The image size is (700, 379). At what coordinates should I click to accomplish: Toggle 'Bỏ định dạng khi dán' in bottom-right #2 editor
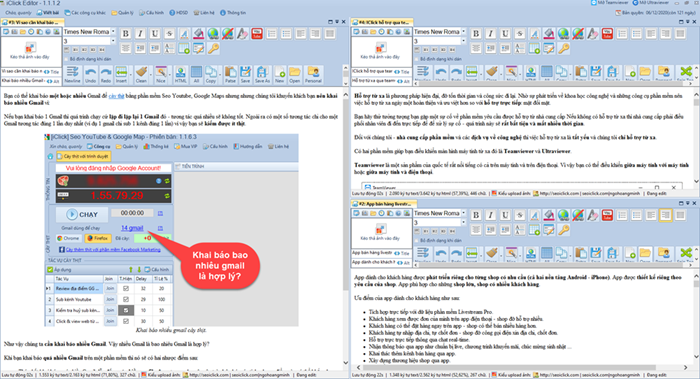click(417, 241)
